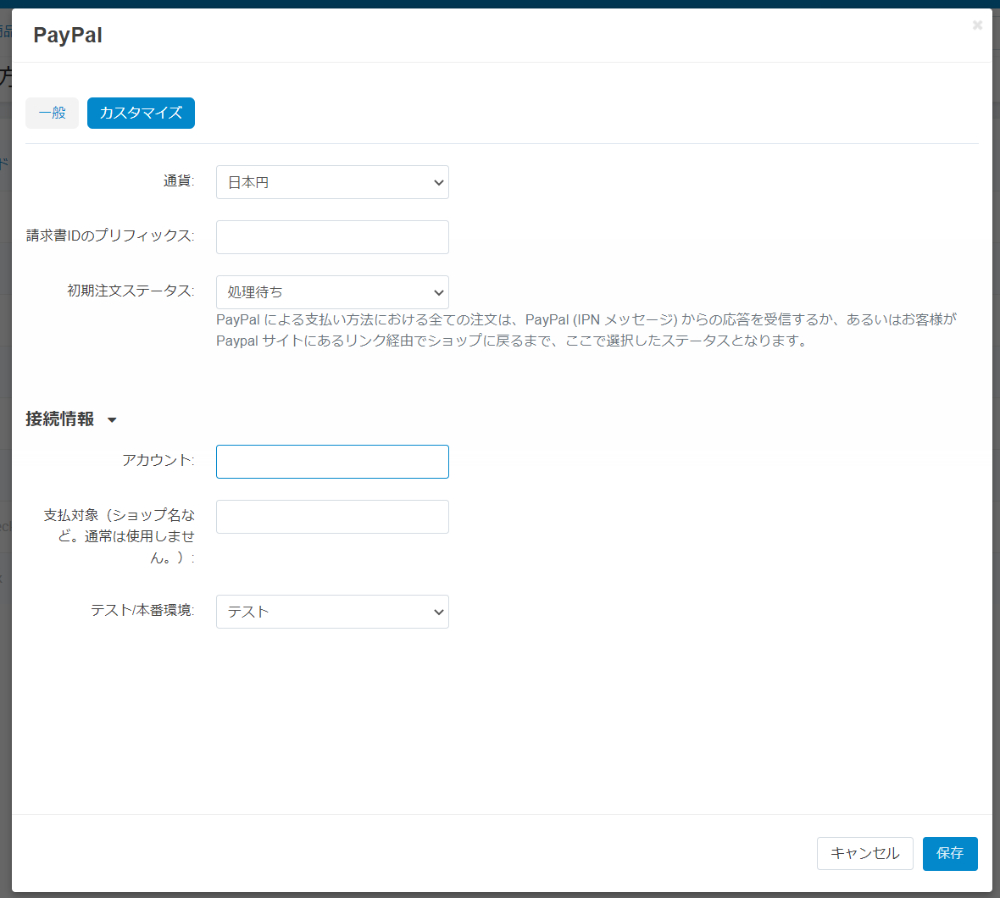This screenshot has width=1000, height=898.
Task: Click the 請求書IDのプリフィックス label
Action: (110, 236)
